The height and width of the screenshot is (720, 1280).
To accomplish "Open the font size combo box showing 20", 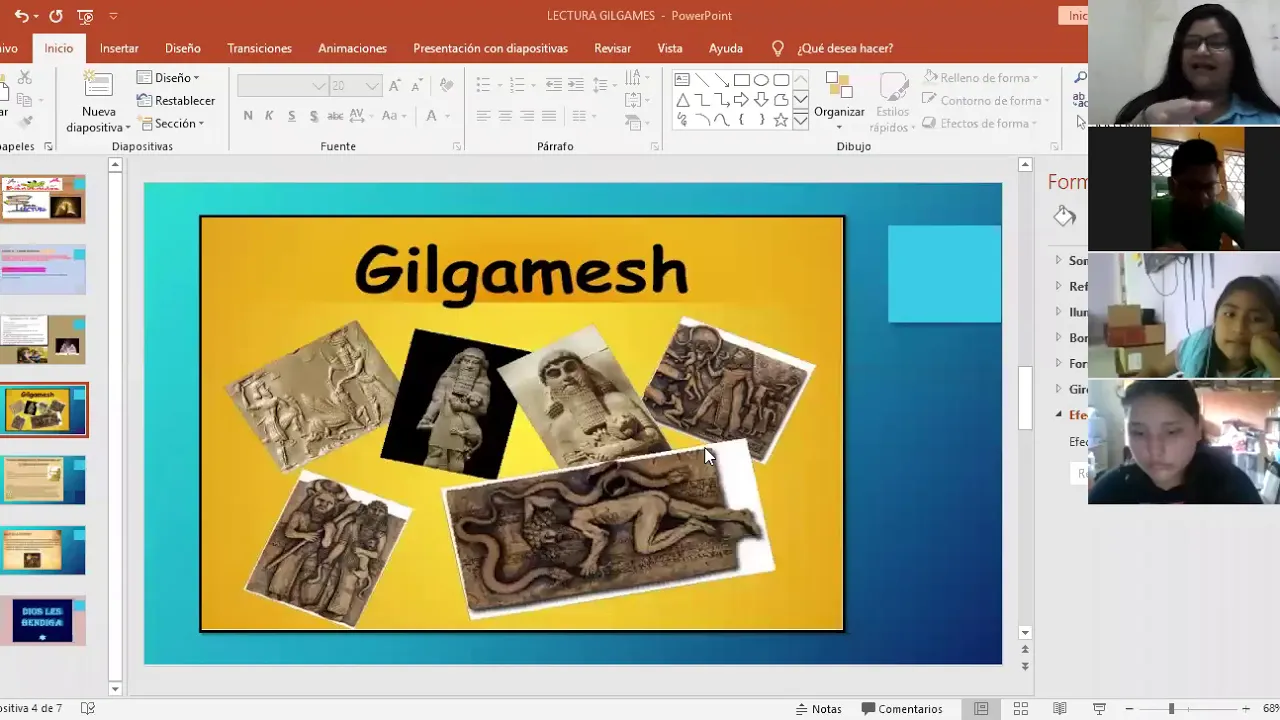I will coord(355,86).
